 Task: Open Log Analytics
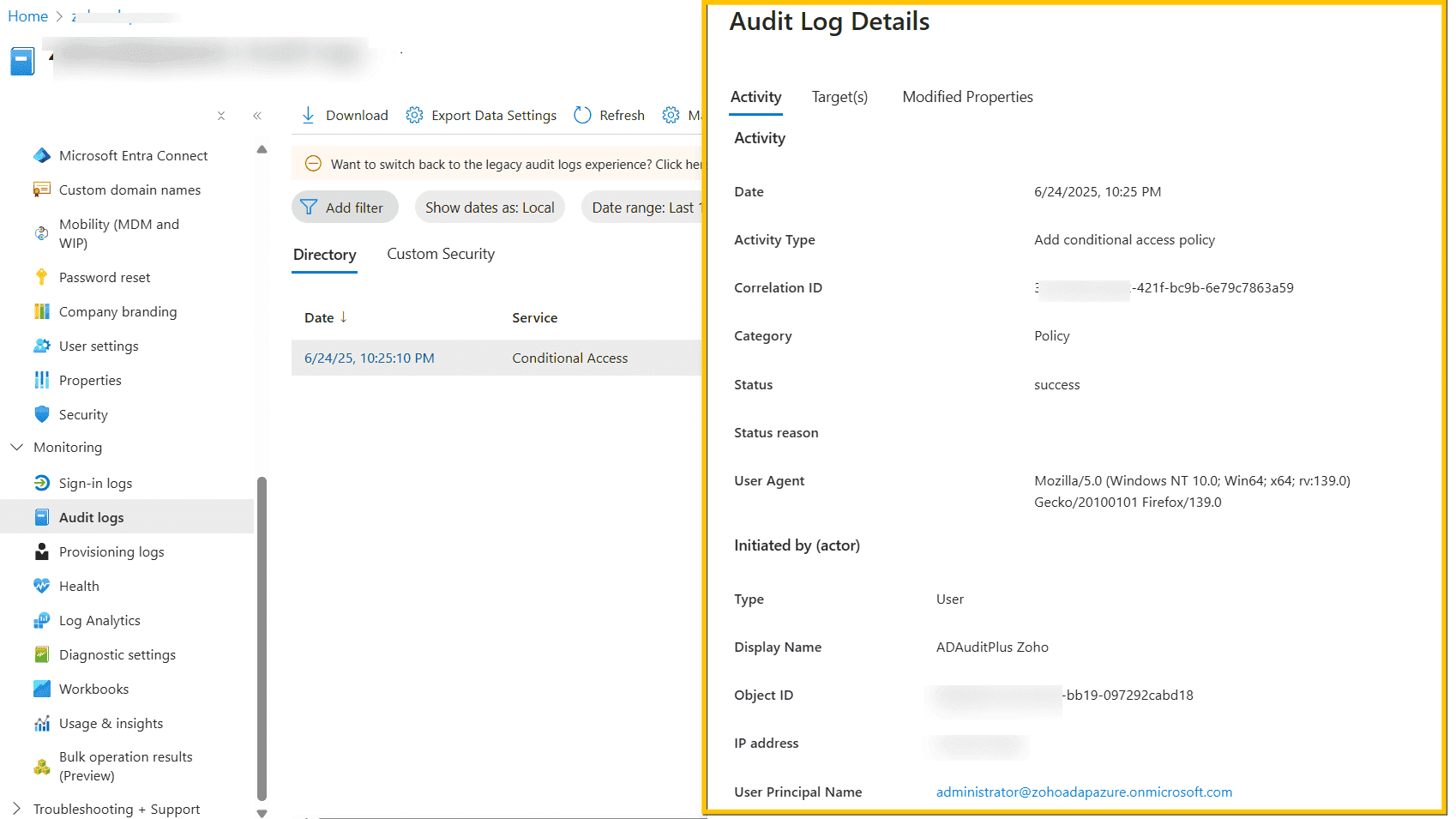pos(99,620)
